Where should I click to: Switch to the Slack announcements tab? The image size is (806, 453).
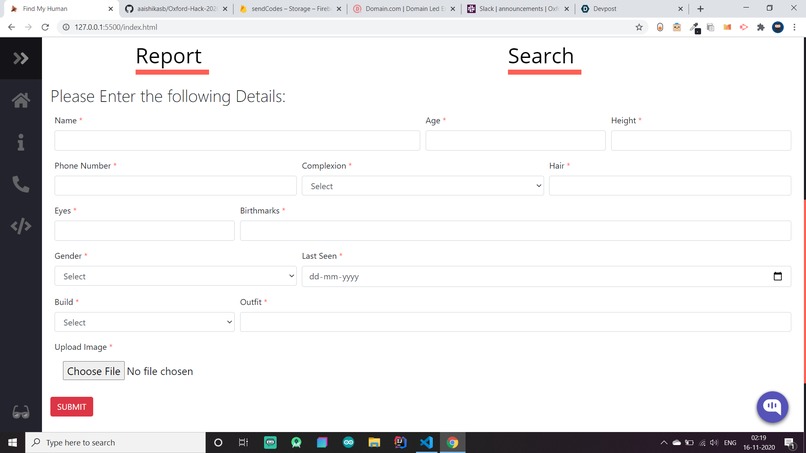[518, 9]
